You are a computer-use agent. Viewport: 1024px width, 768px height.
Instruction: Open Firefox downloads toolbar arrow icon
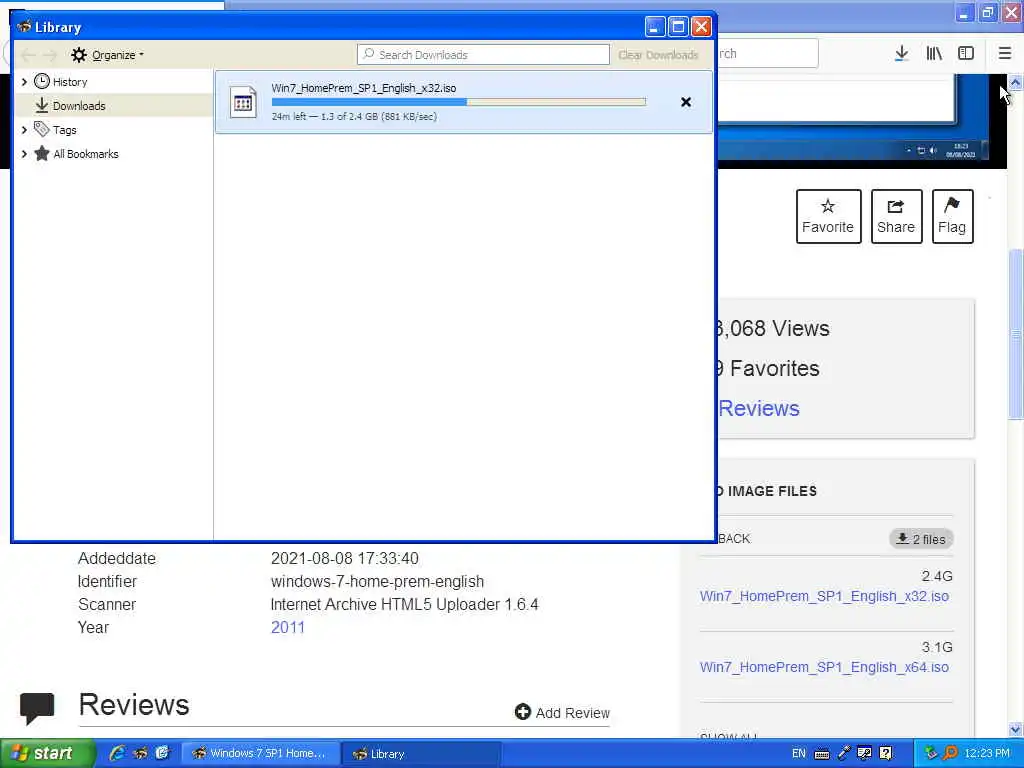[901, 54]
